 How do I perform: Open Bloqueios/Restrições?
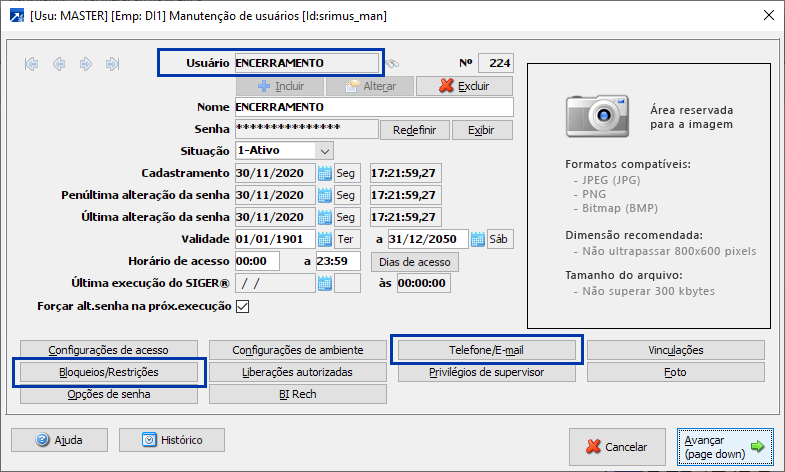click(109, 372)
